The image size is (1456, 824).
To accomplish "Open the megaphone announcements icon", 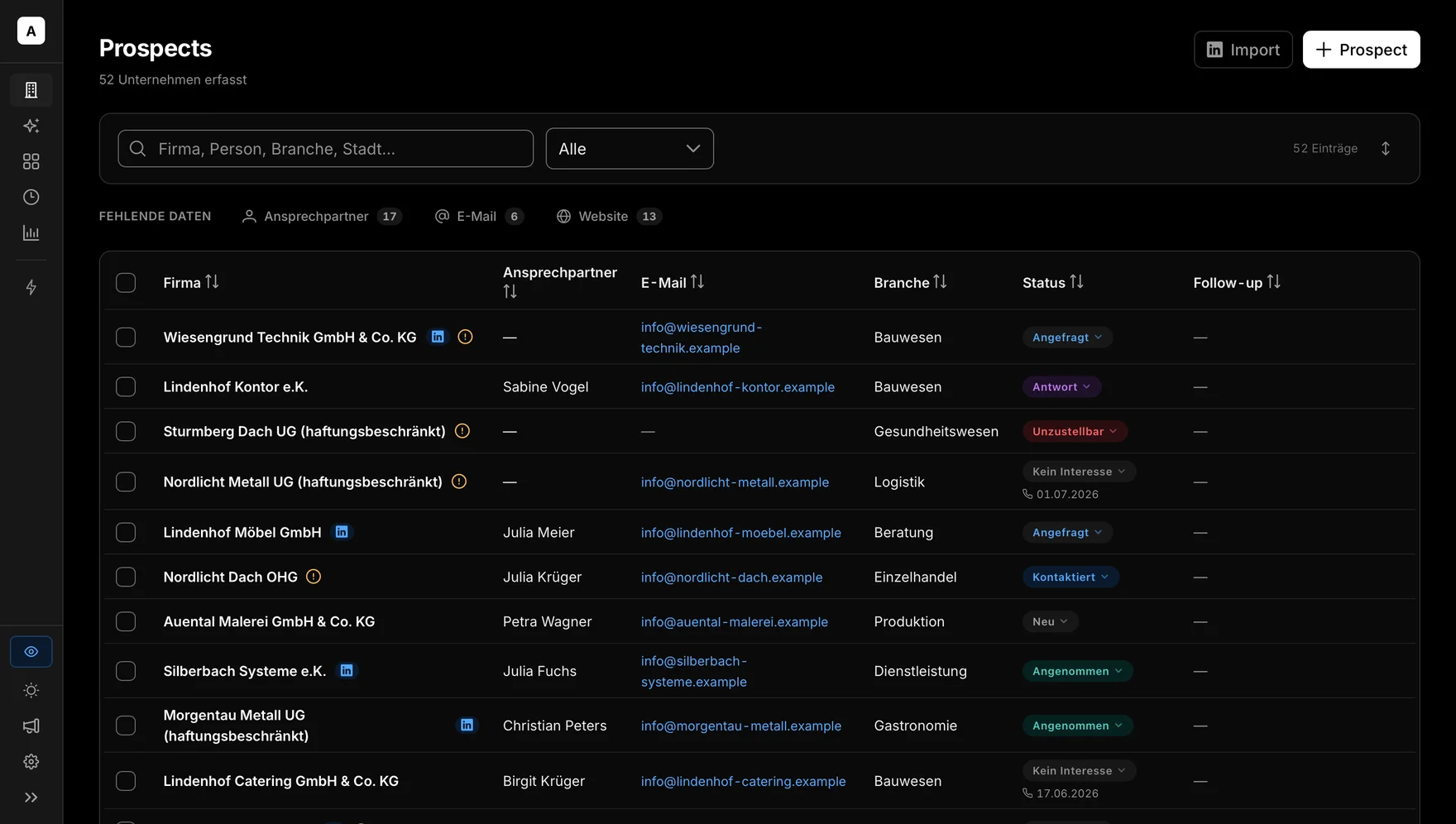I will (31, 726).
